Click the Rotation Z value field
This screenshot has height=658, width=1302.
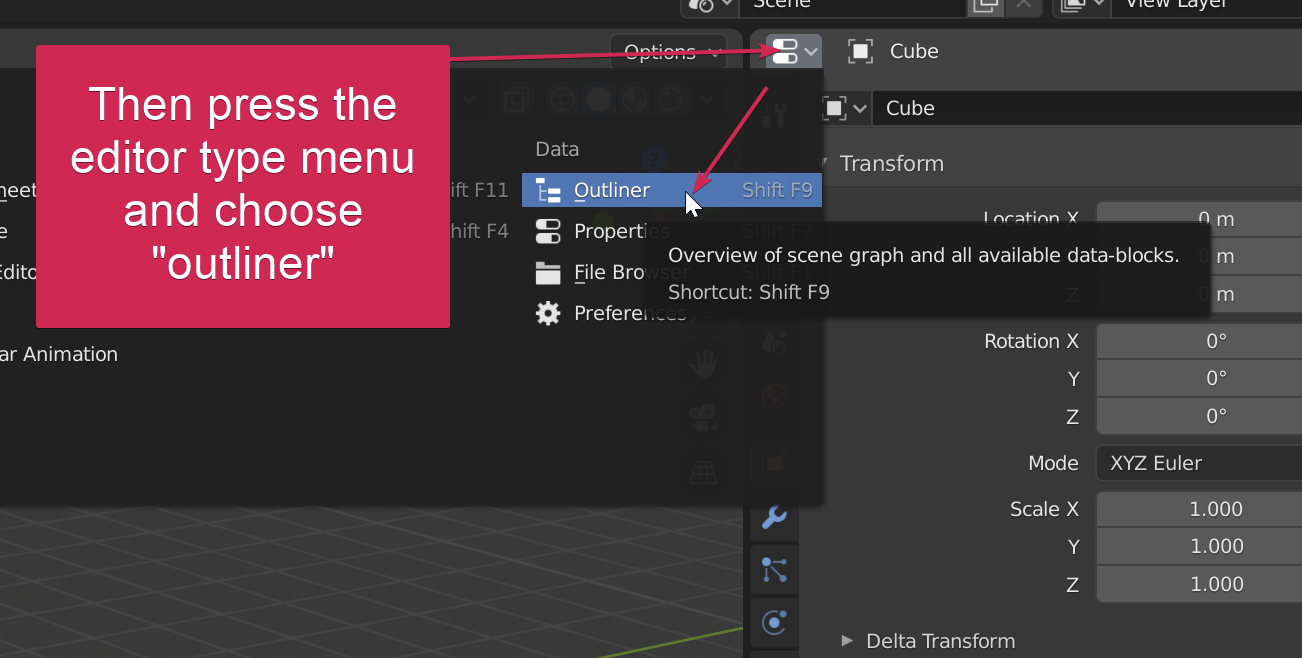pos(1199,416)
